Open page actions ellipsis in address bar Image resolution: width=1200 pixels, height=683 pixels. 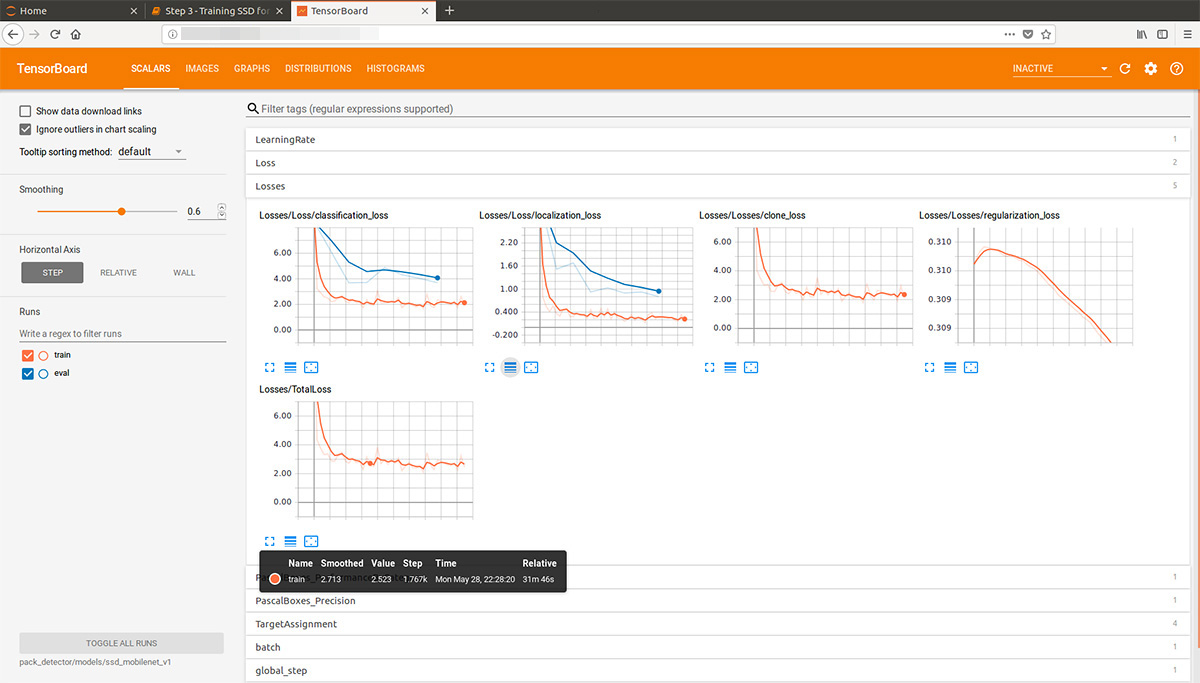[x=1010, y=34]
